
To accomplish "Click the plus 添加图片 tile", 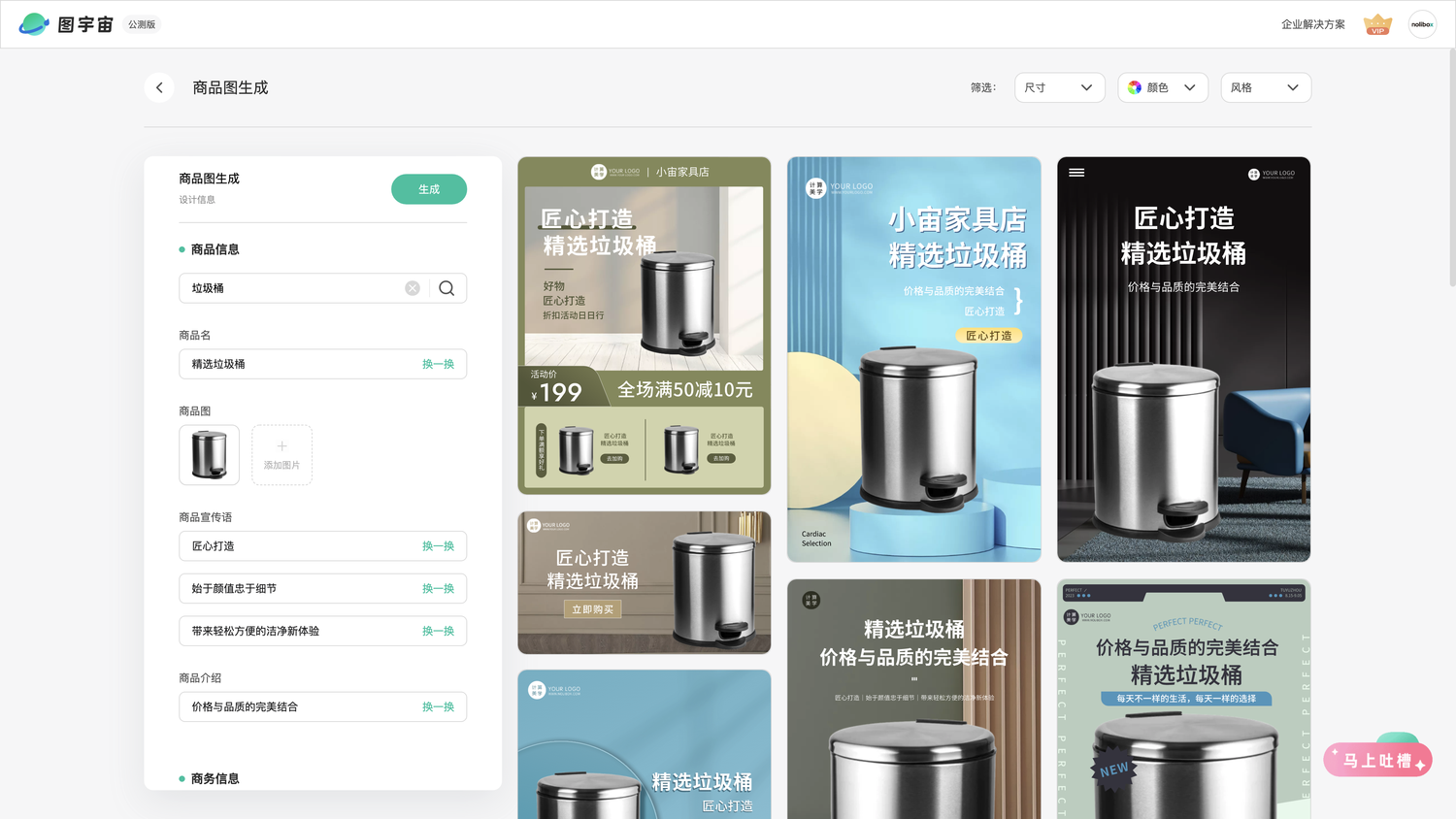I will pyautogui.click(x=281, y=455).
